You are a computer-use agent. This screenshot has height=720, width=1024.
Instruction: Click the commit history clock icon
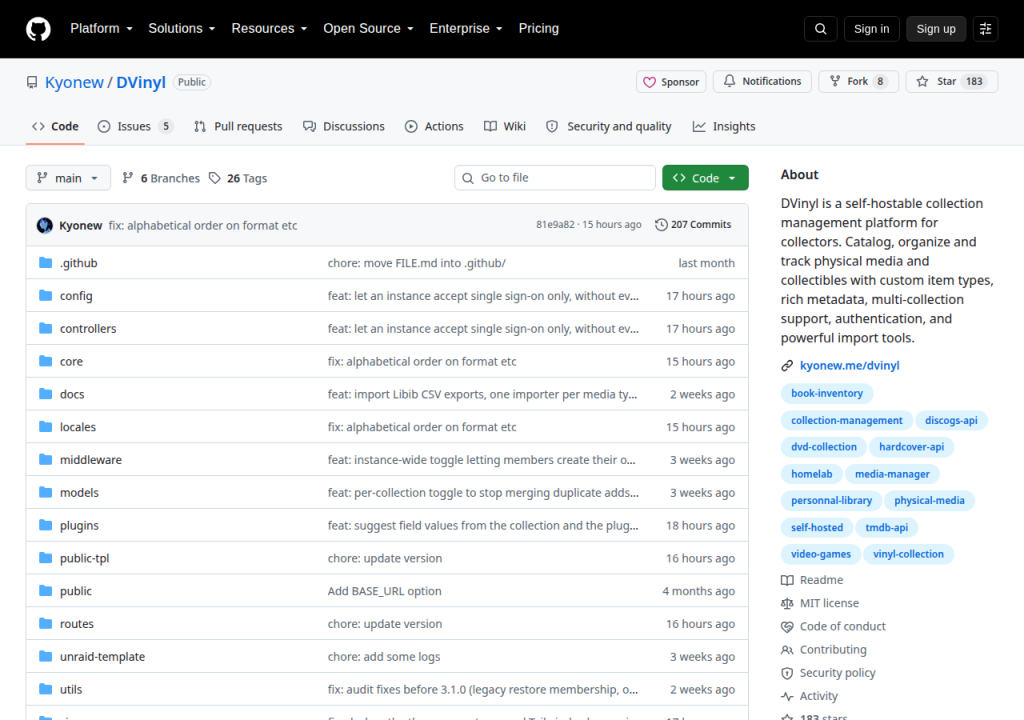[661, 225]
